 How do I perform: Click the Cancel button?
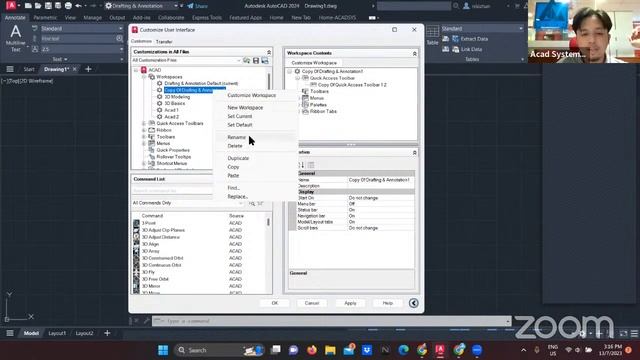click(312, 303)
